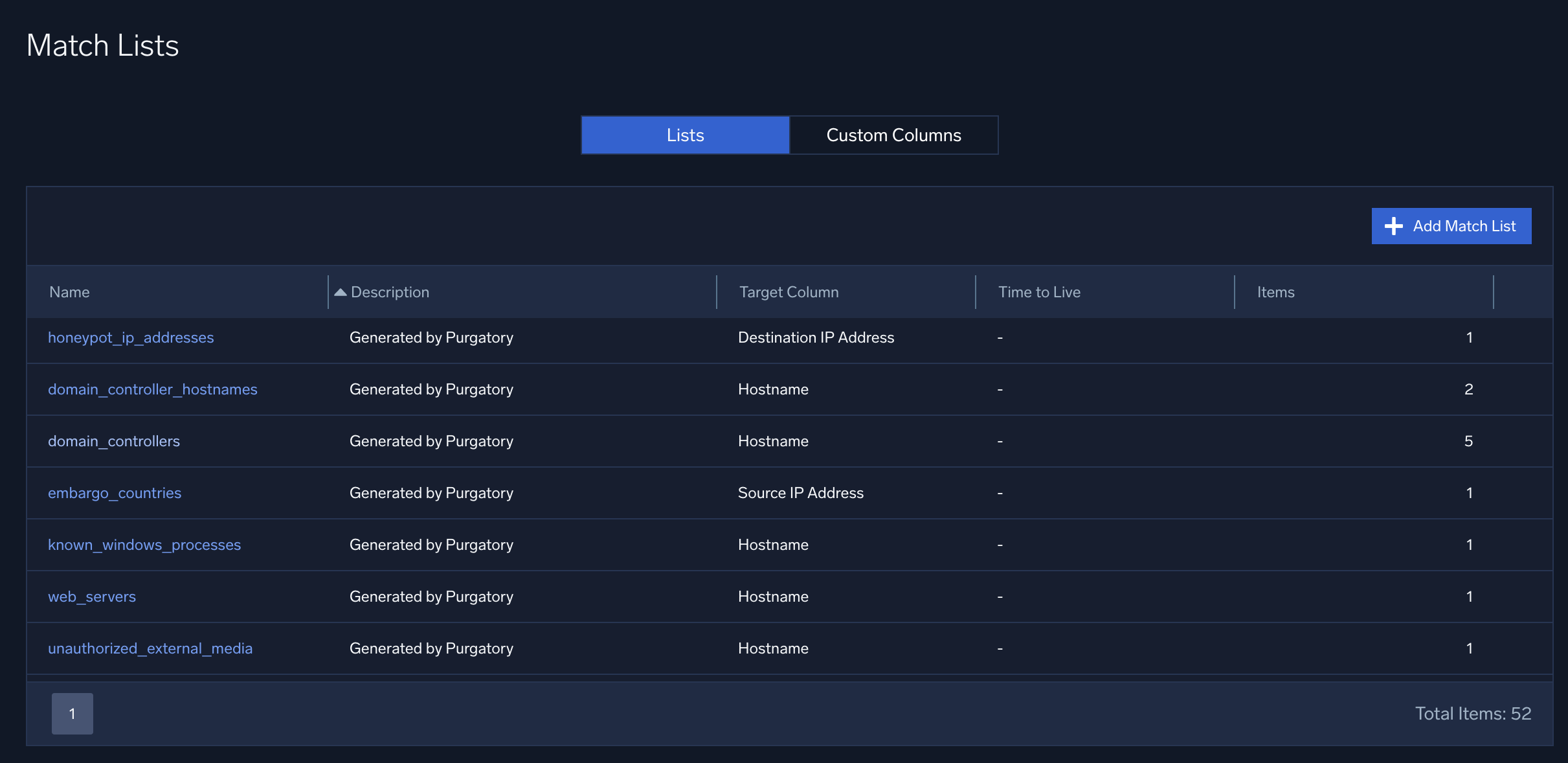This screenshot has width=1568, height=763.
Task: Click the Name column sort control
Action: pos(69,291)
